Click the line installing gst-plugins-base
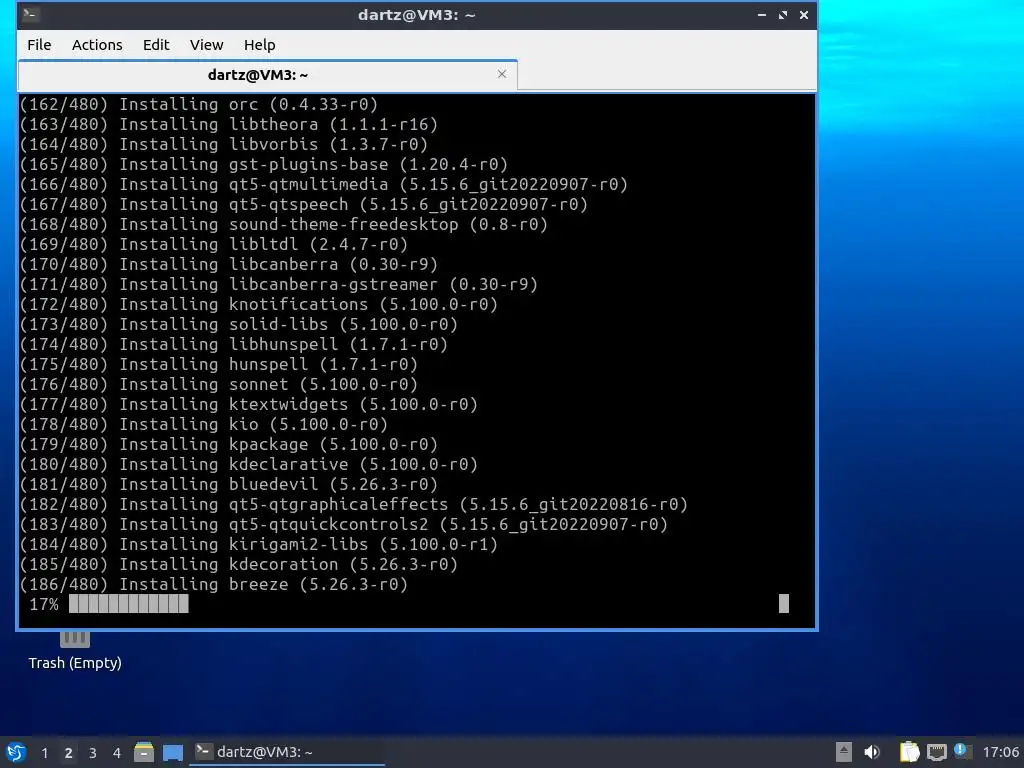Screen dimensions: 1024x768 coord(264,165)
